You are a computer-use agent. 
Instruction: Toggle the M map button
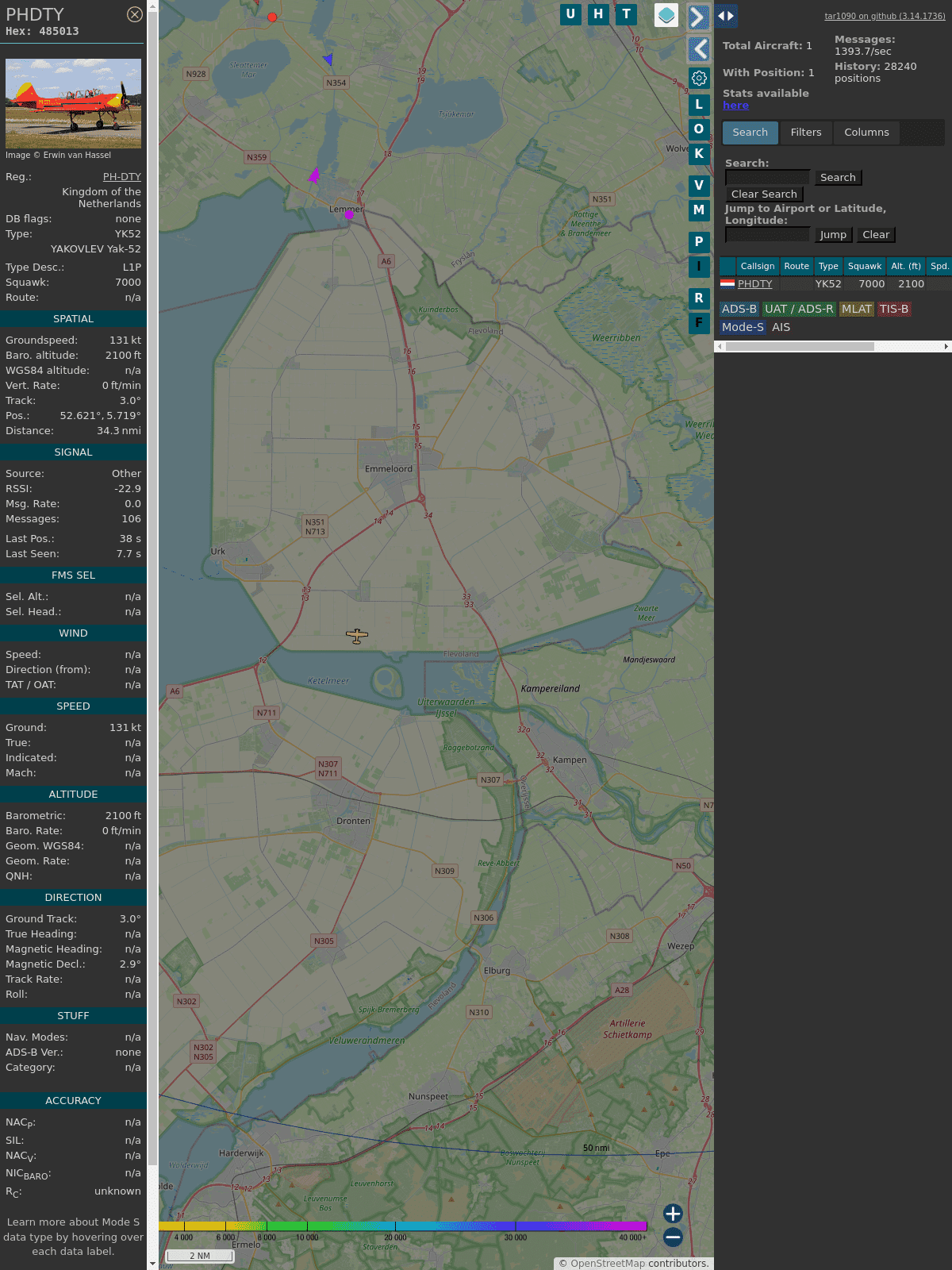coord(699,210)
